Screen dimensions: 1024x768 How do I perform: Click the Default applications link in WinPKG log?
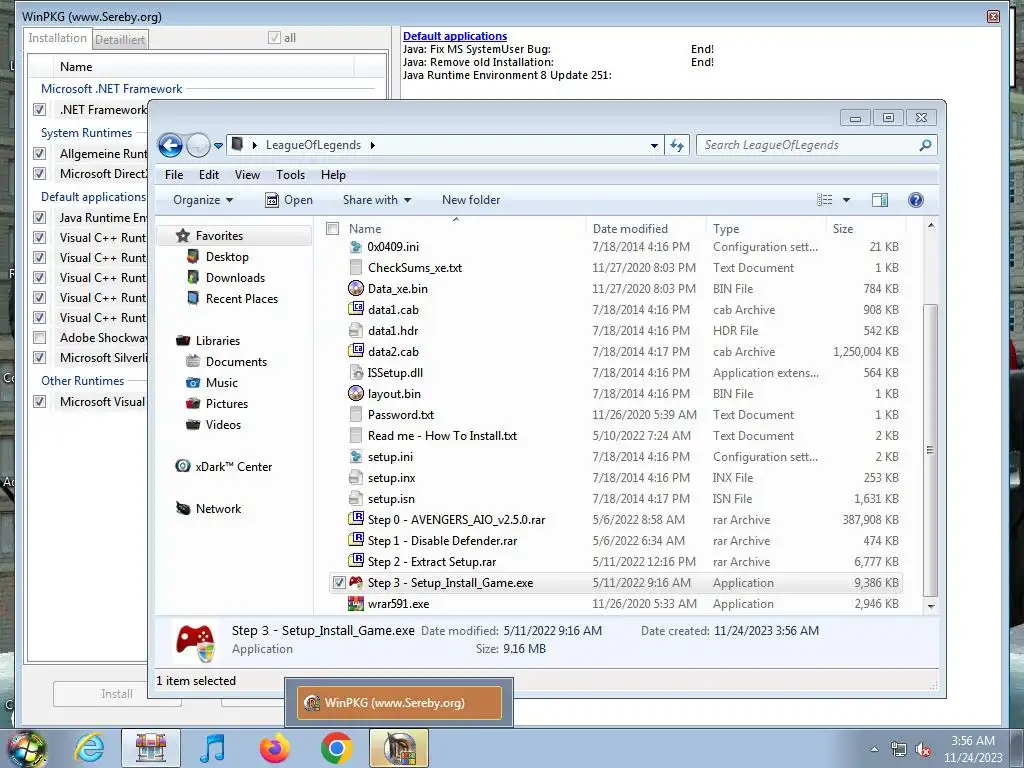tap(455, 36)
